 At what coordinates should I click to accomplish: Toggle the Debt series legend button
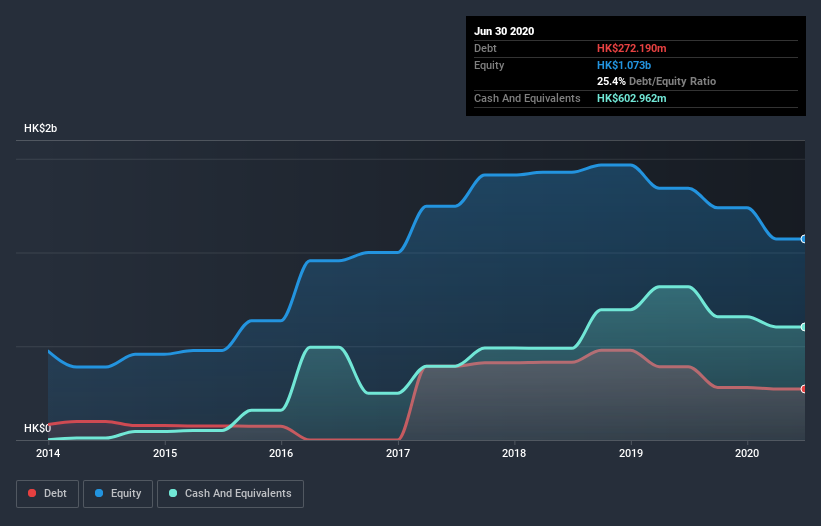(x=48, y=494)
